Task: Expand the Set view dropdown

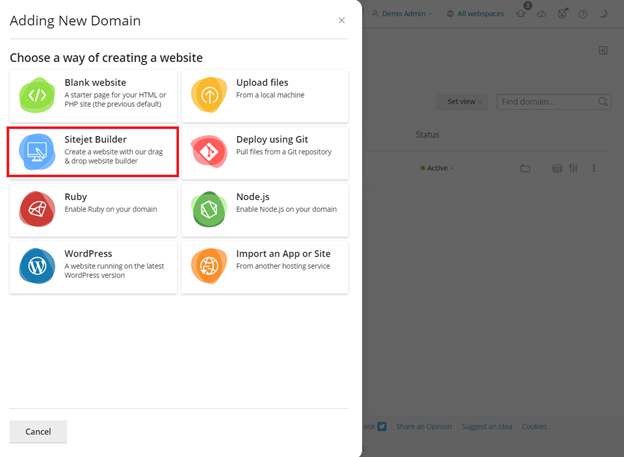Action: 462,102
